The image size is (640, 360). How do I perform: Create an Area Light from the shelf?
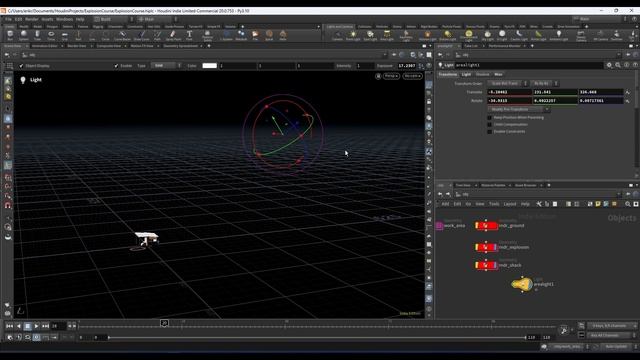(387, 36)
